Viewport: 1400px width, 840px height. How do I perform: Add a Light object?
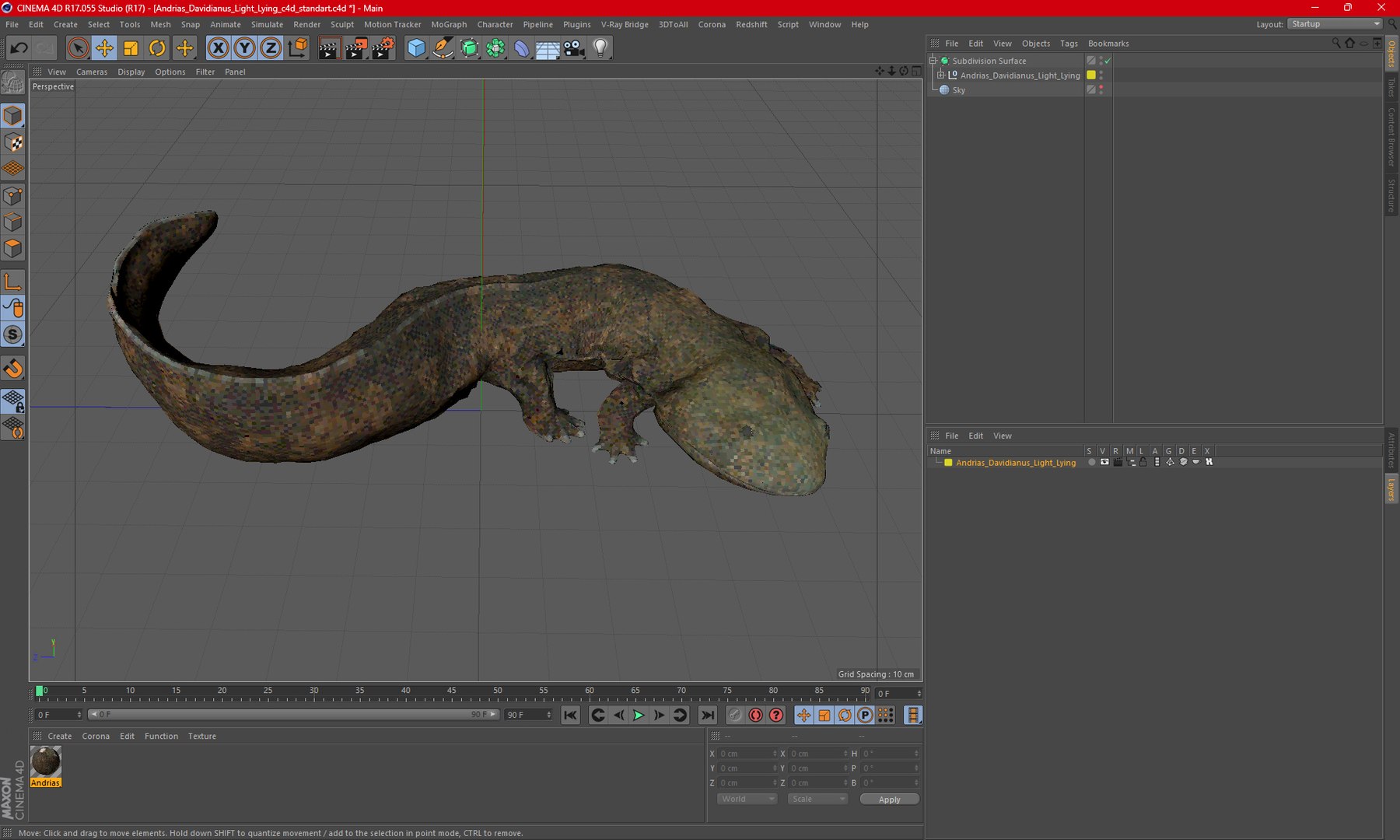tap(600, 48)
